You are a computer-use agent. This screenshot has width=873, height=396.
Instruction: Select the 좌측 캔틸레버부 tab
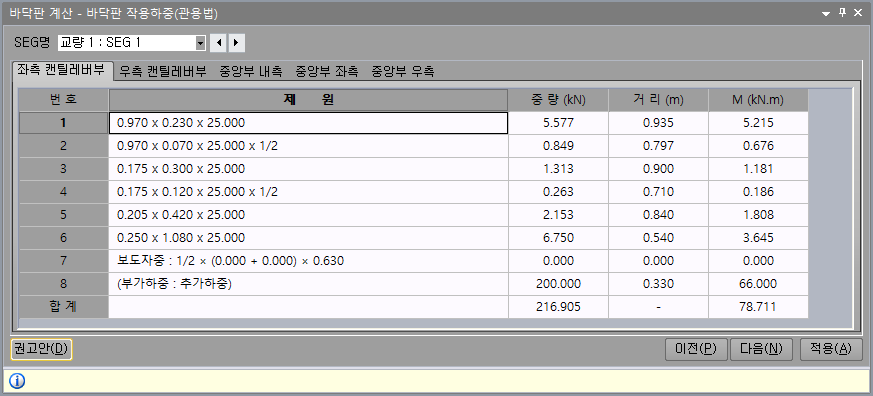(61, 70)
